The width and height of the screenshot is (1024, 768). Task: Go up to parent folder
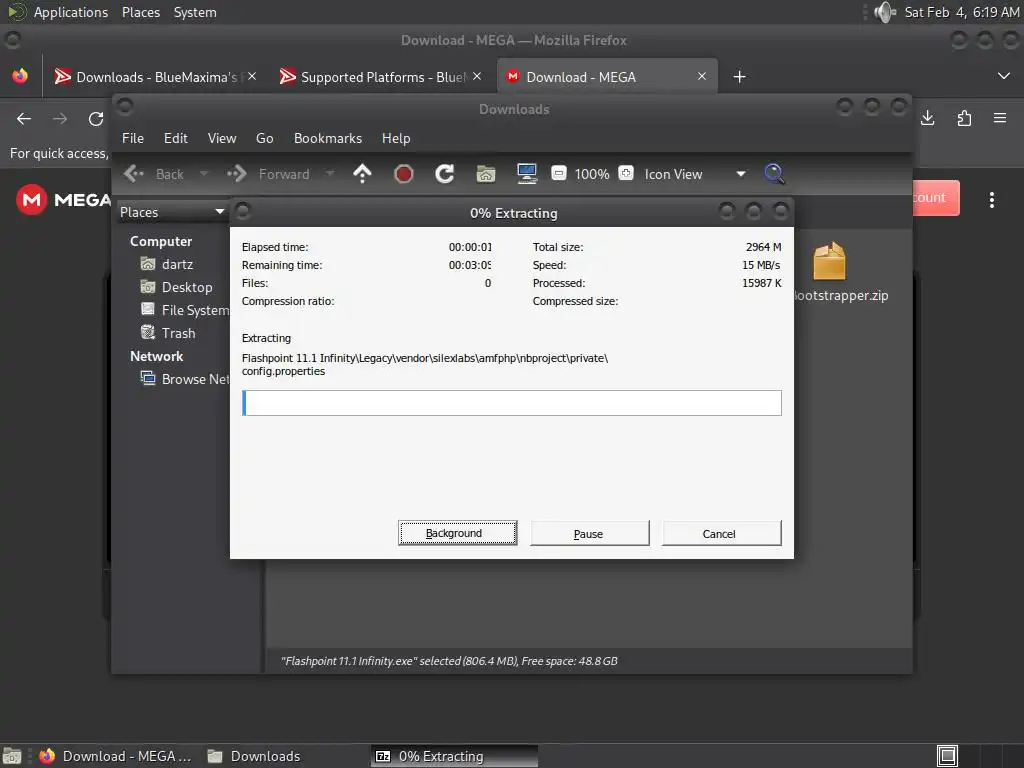point(362,174)
